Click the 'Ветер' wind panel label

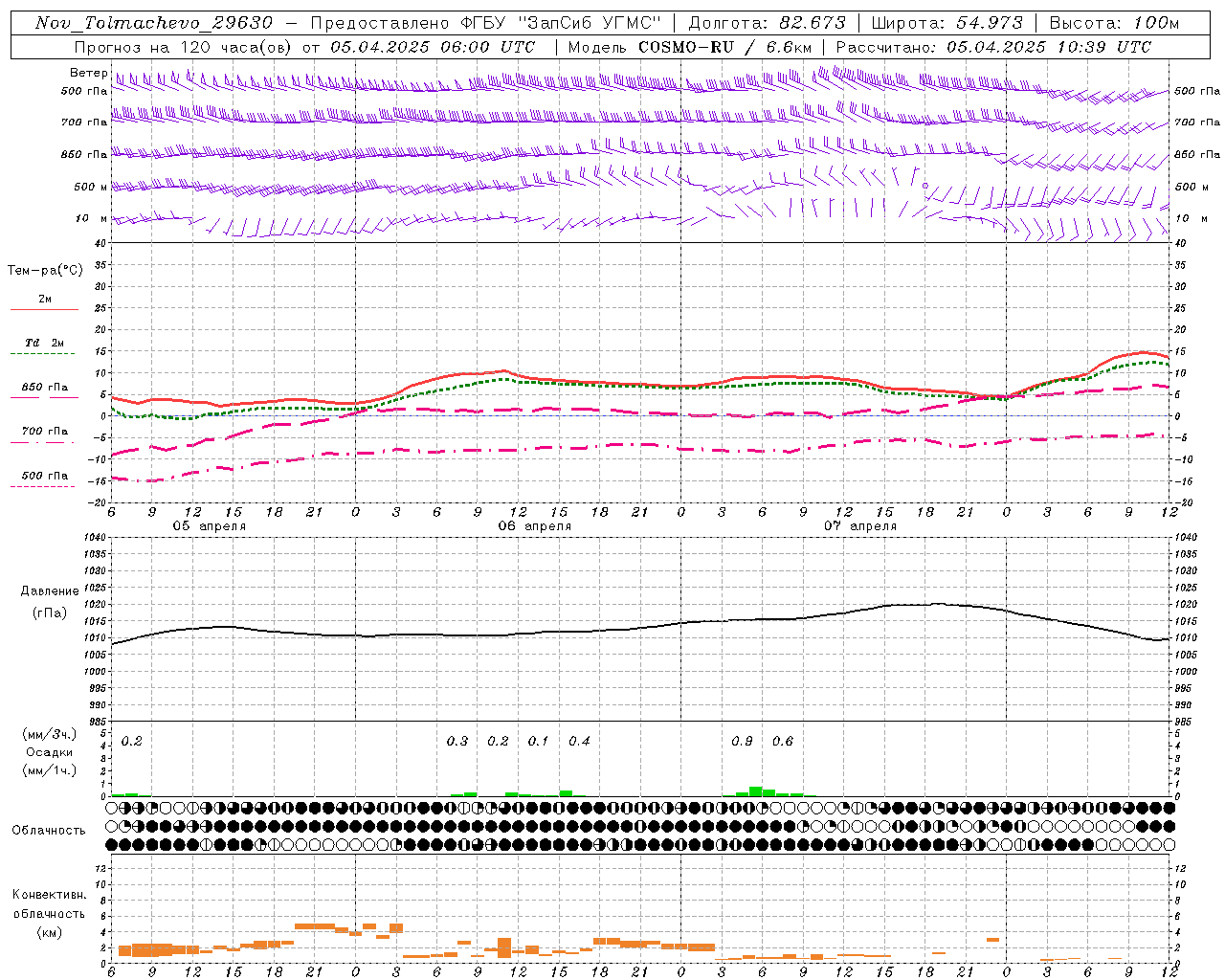[88, 73]
